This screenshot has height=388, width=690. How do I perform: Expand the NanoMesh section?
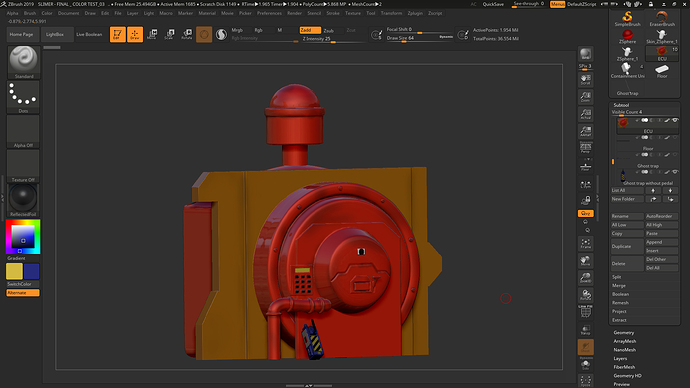click(625, 350)
